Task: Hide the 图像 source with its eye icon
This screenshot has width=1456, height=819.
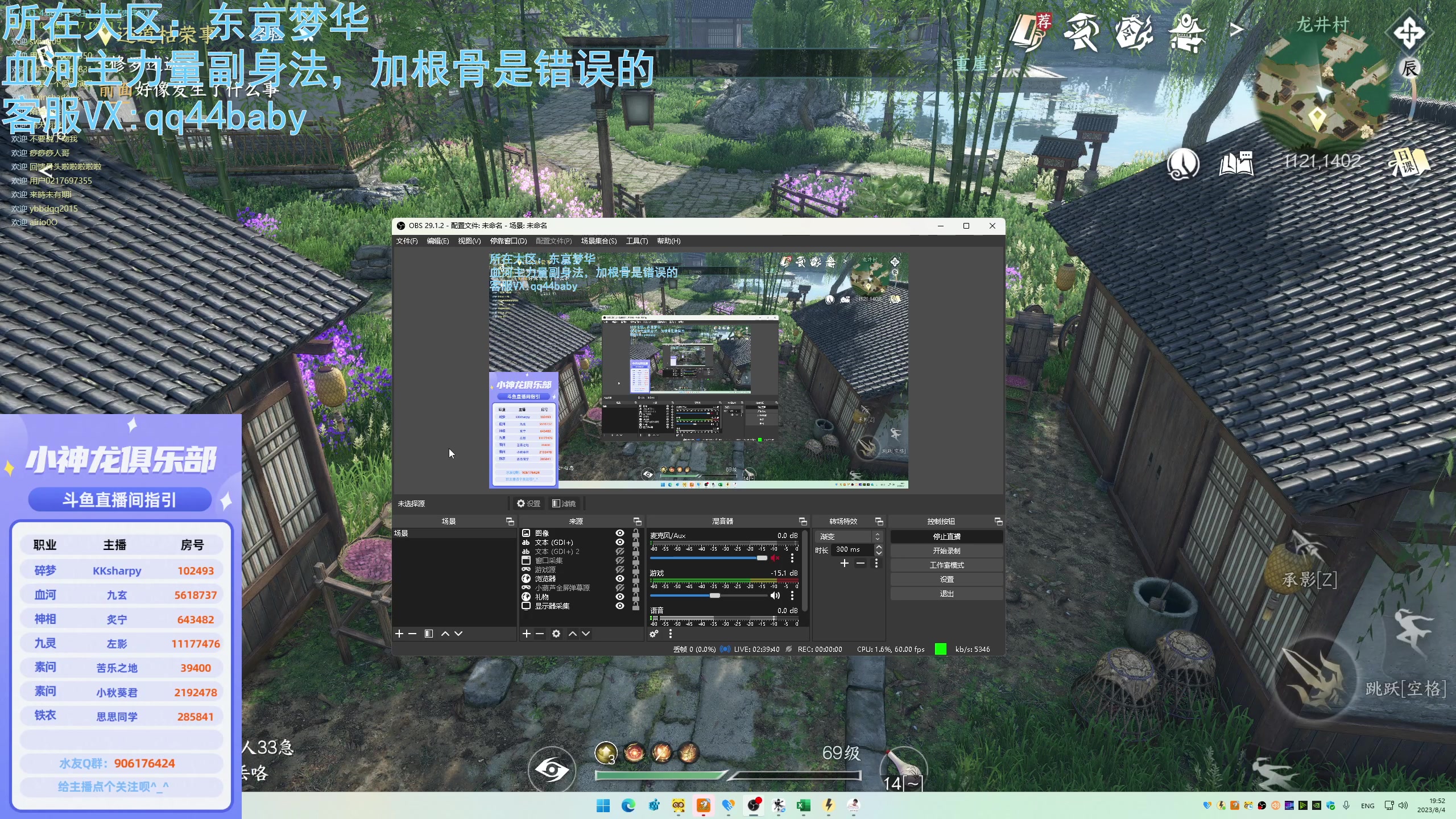Action: point(620,533)
